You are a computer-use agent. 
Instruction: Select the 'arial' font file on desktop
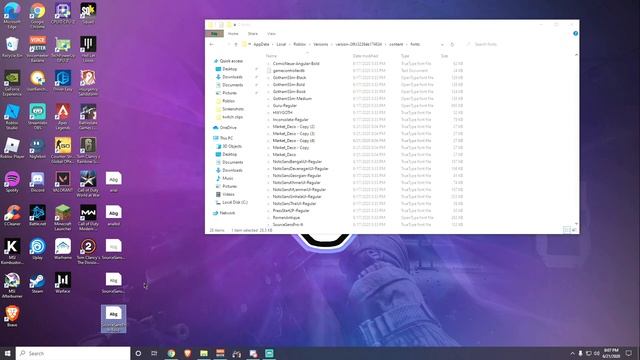point(113,182)
